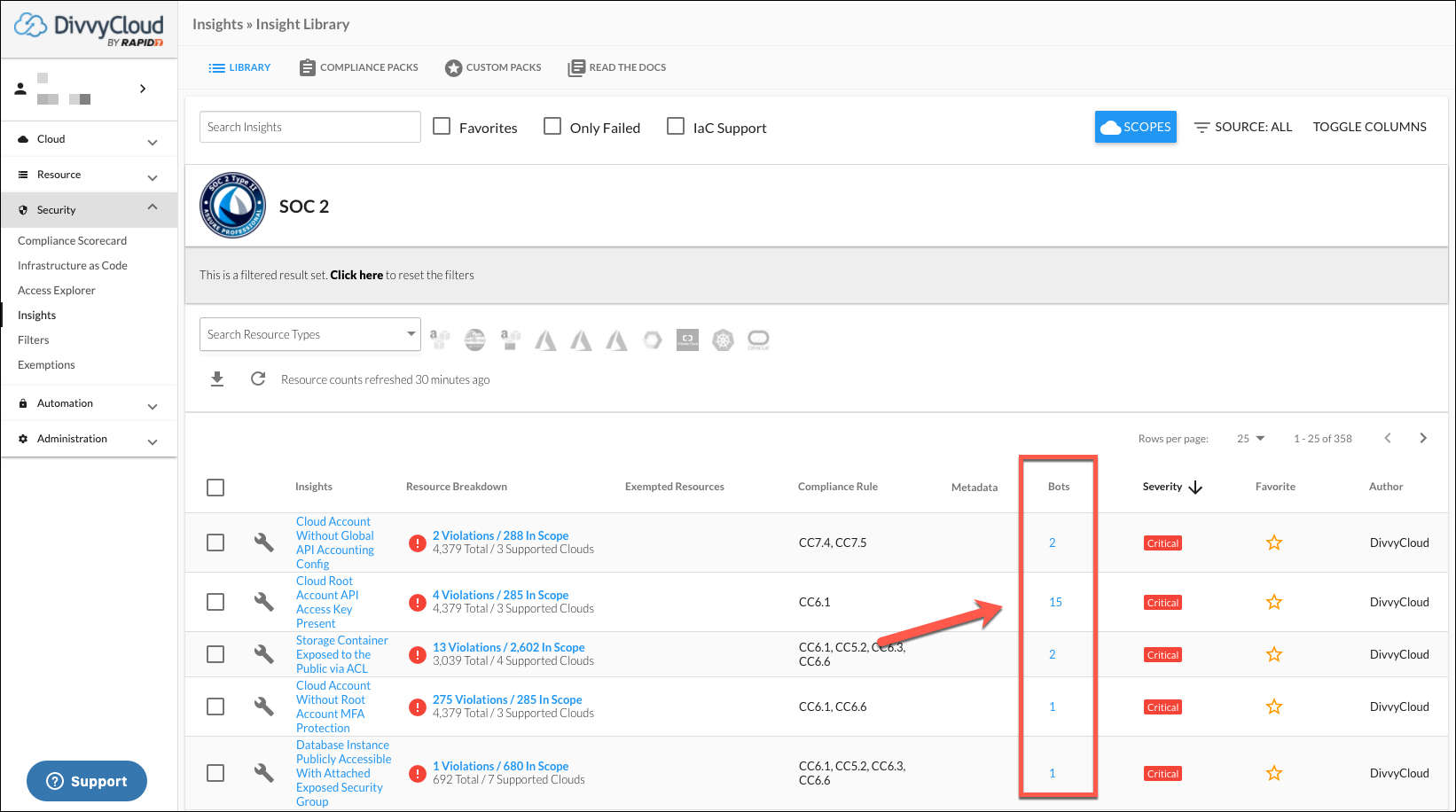The height and width of the screenshot is (812, 1456).
Task: Select Cloud Root Account API Access row checkbox
Action: point(215,602)
